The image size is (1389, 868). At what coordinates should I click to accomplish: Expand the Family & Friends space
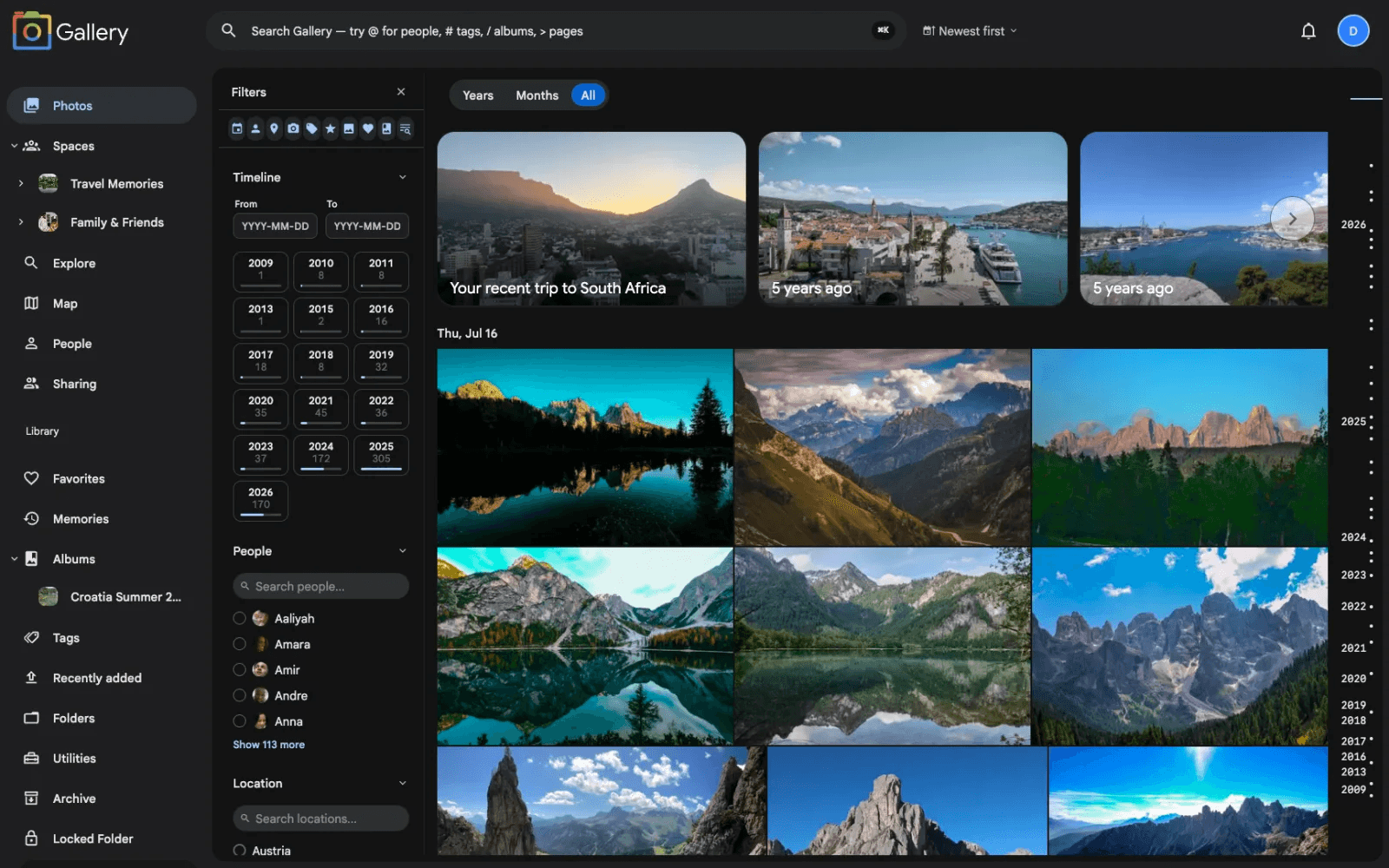(21, 222)
